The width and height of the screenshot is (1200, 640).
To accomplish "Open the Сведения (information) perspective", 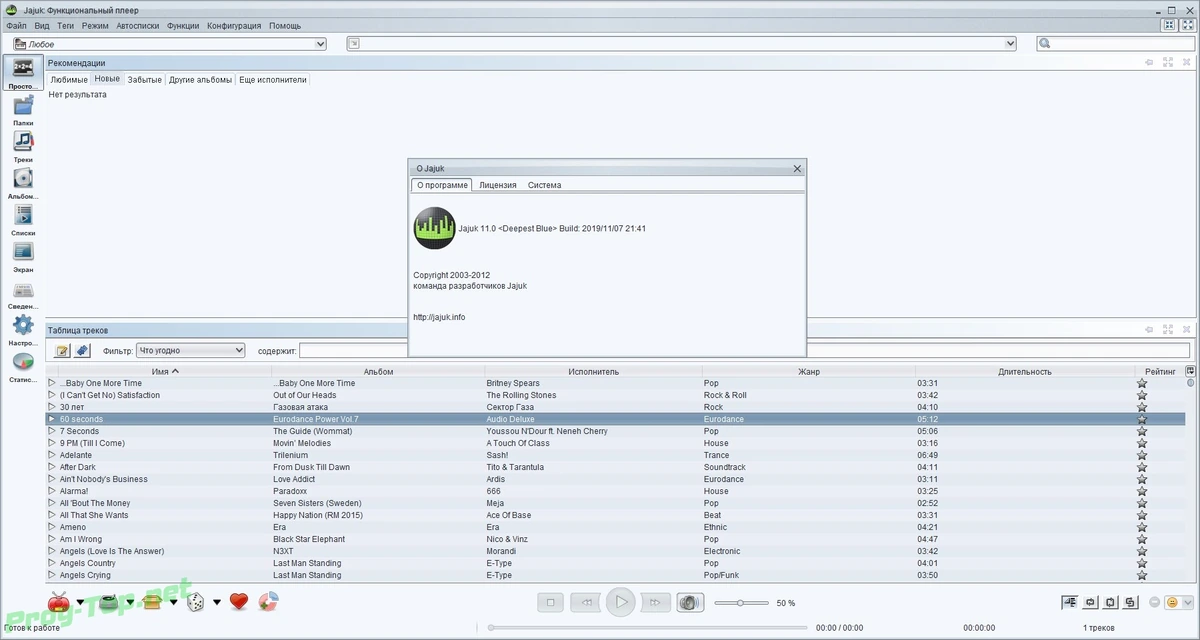I will (23, 290).
